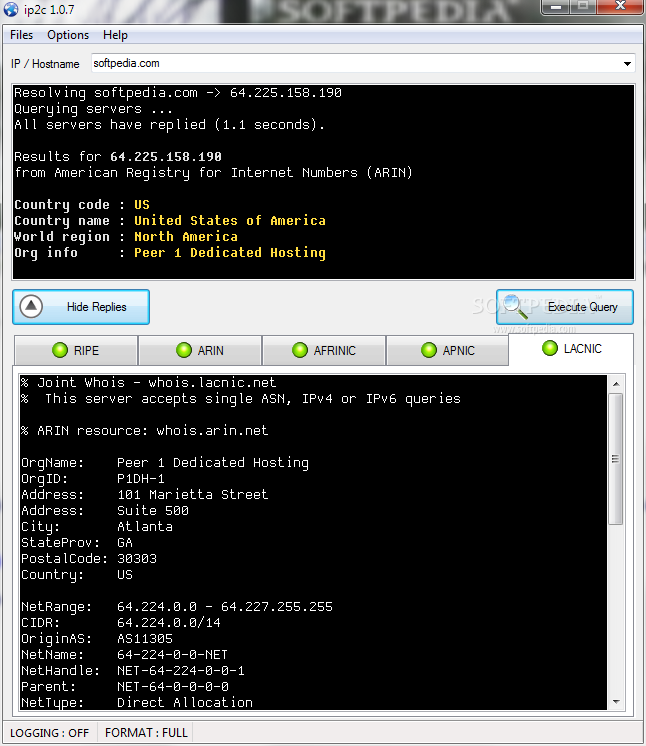Minimize the ip2c window
Viewport: 646px width, 746px height.
coord(557,7)
